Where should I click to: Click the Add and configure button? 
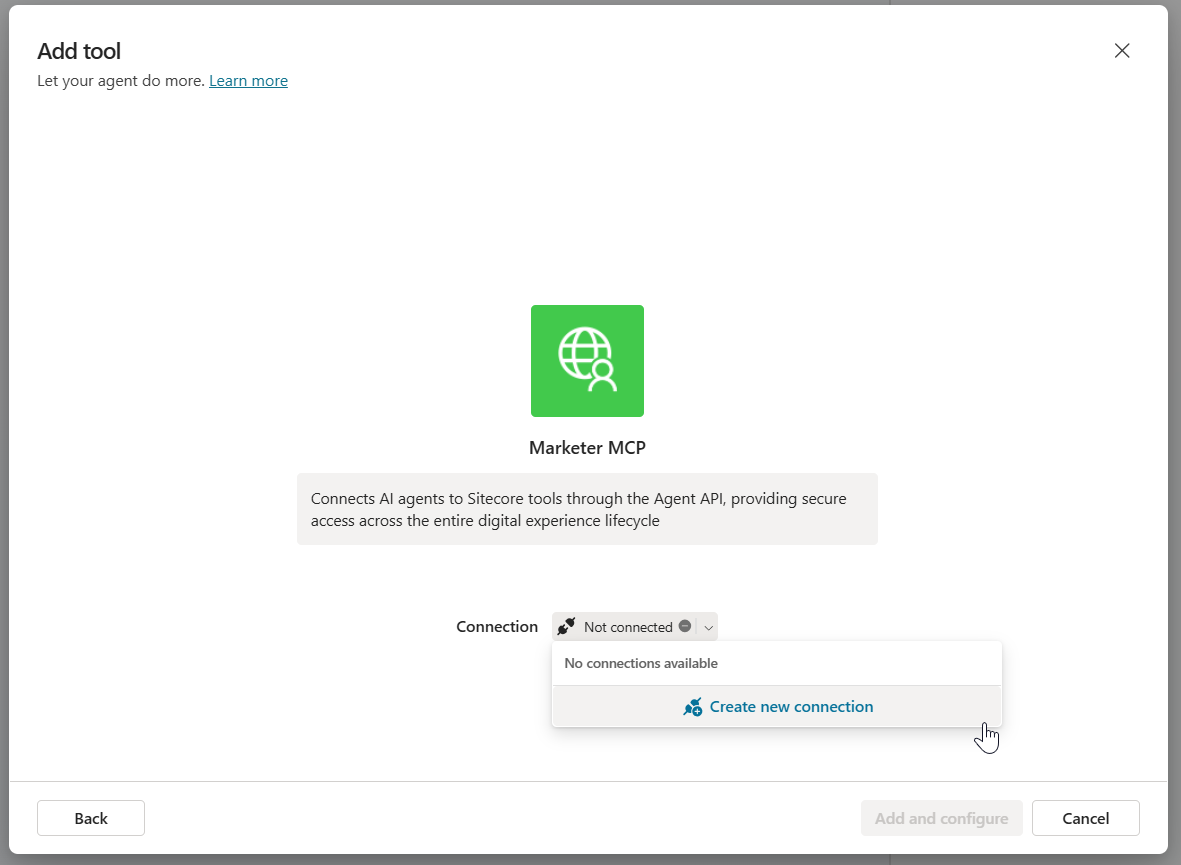pyautogui.click(x=941, y=818)
